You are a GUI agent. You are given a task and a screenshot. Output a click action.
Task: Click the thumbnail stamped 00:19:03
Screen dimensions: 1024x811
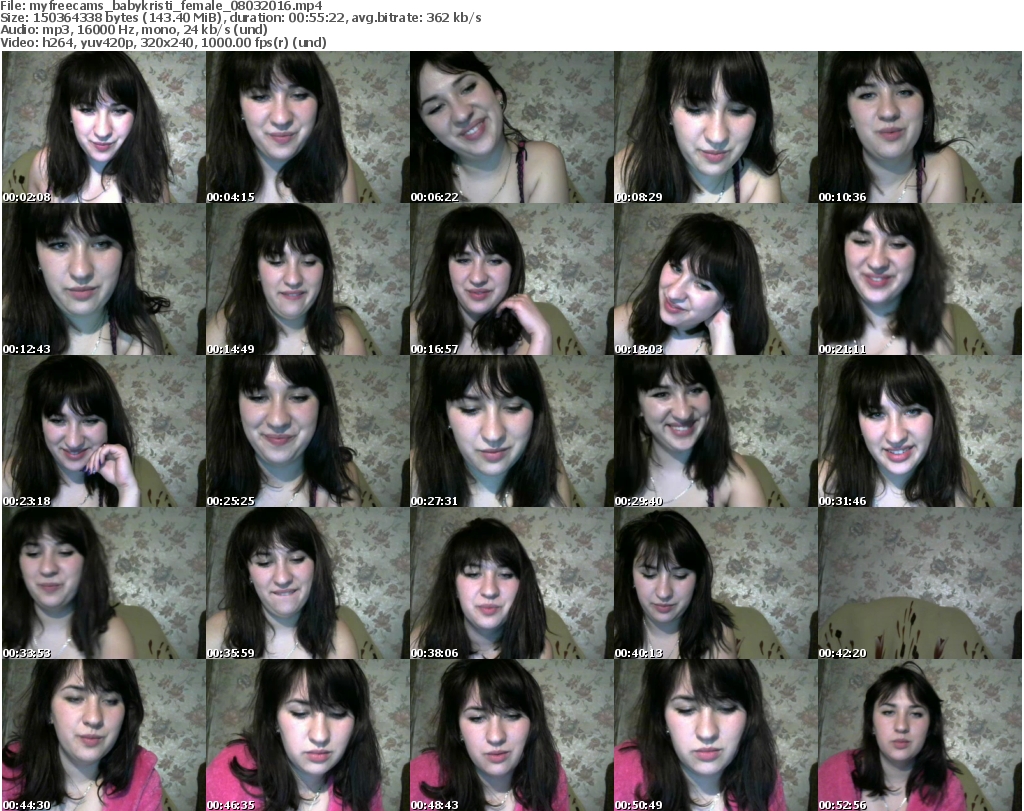pyautogui.click(x=716, y=279)
